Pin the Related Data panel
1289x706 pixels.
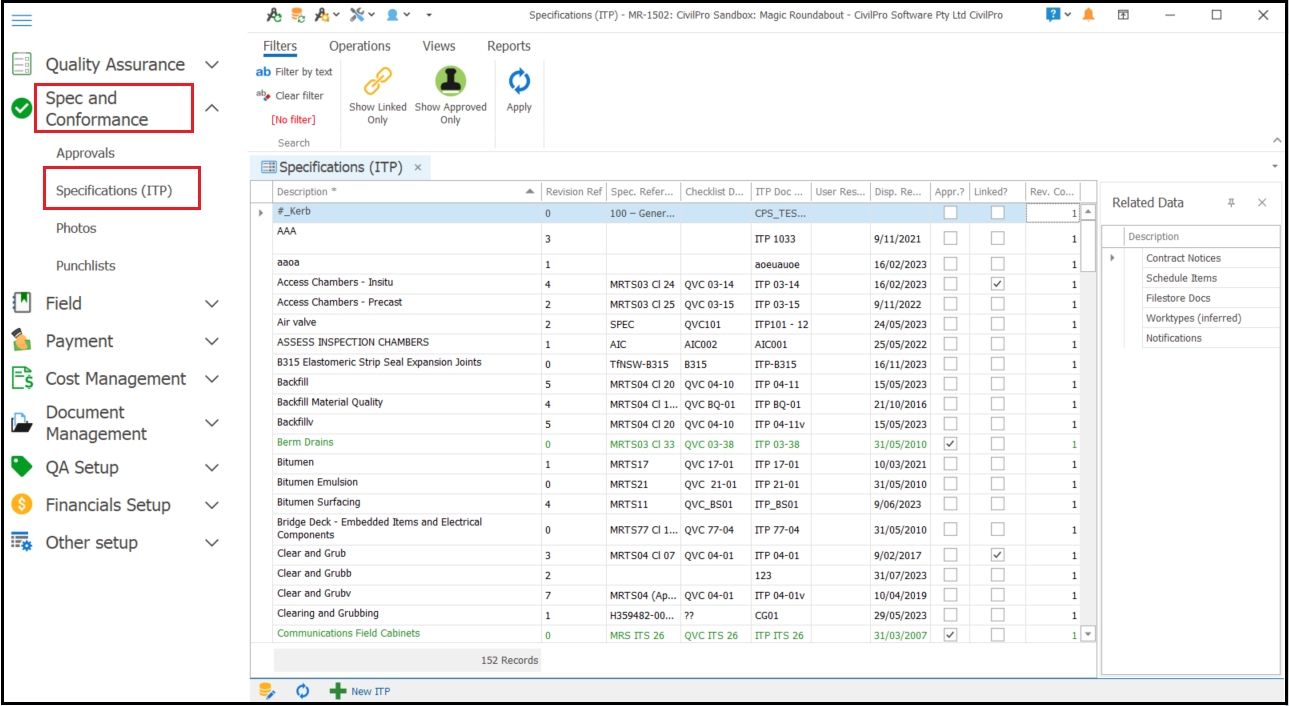(x=1232, y=203)
